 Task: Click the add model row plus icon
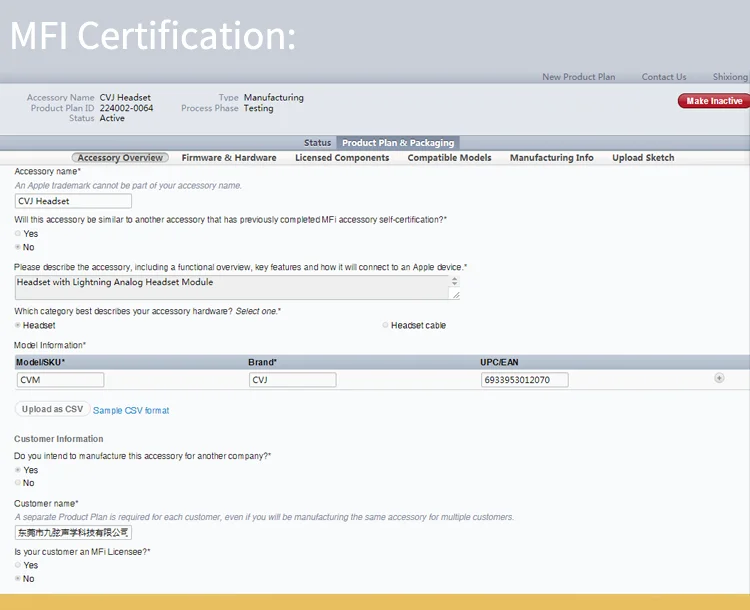719,378
